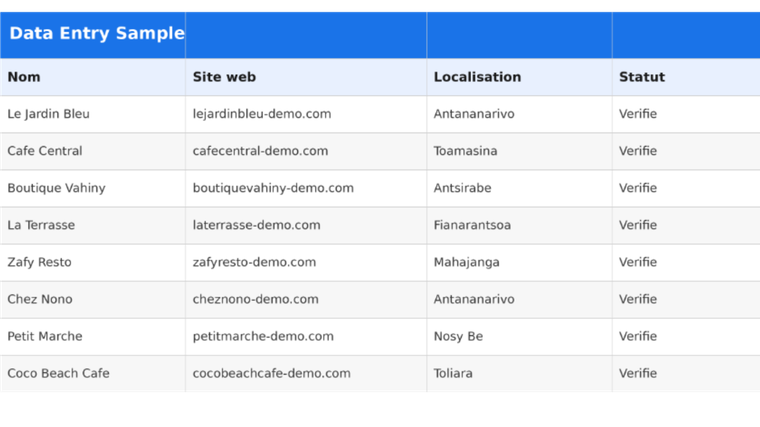Image resolution: width=760 pixels, height=427 pixels.
Task: Click the Mahajanga location cell
Action: pyautogui.click(x=519, y=262)
